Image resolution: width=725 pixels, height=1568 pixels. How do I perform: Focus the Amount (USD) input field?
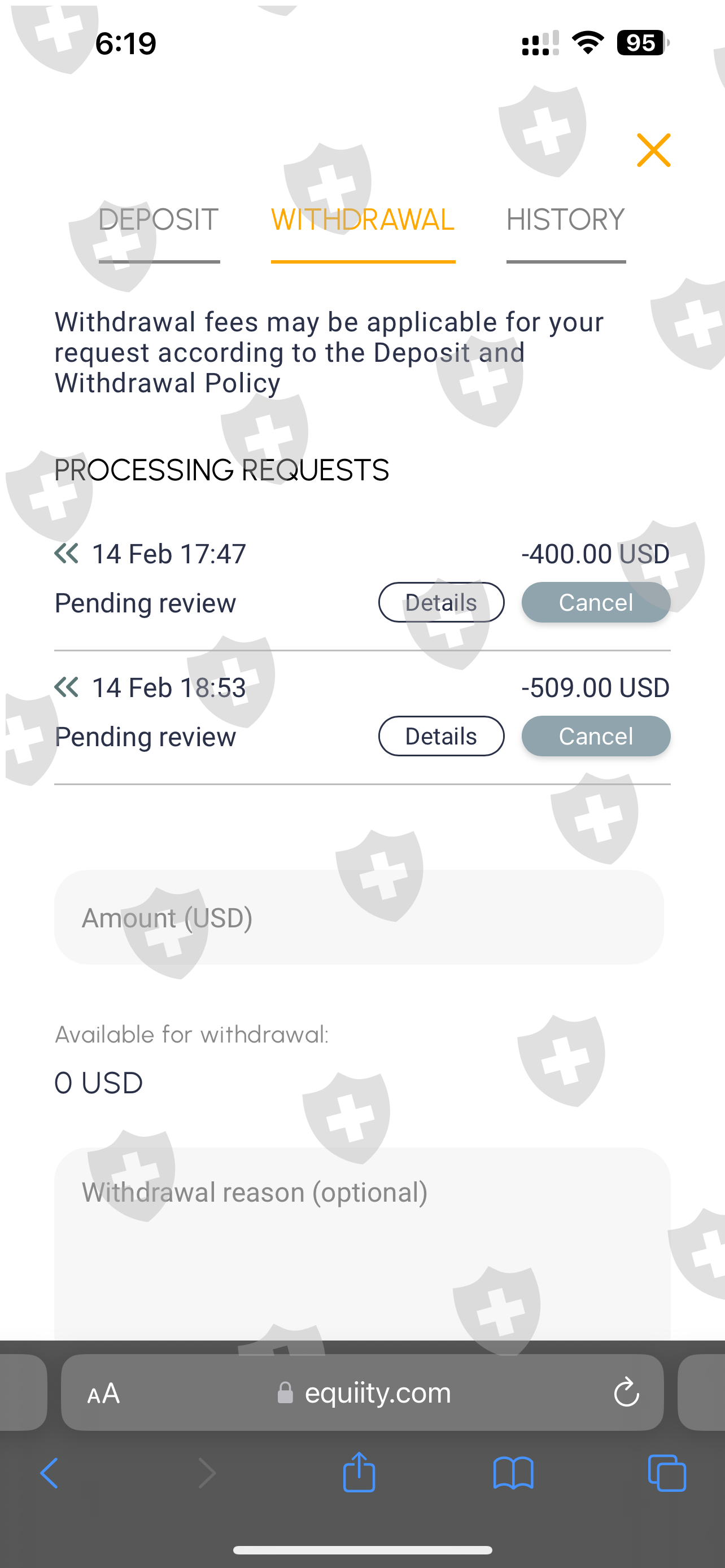point(359,917)
